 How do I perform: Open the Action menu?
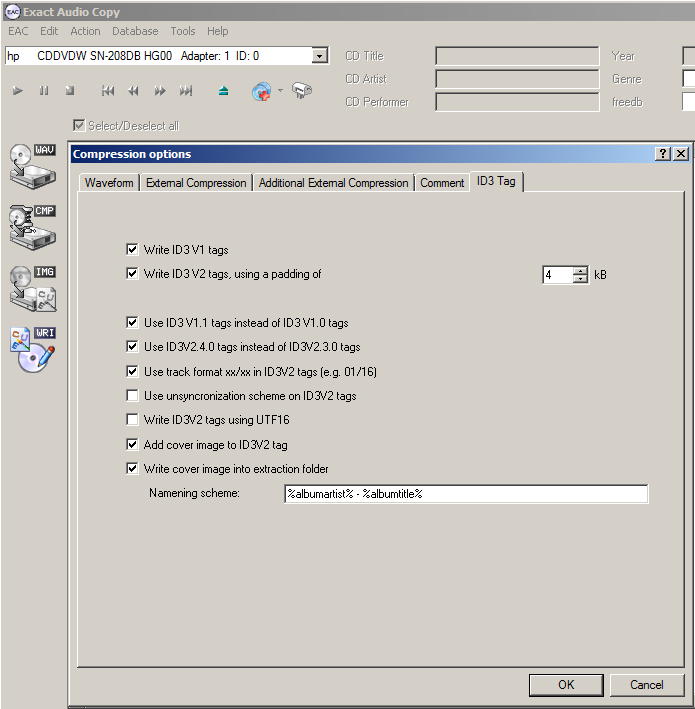pos(85,31)
